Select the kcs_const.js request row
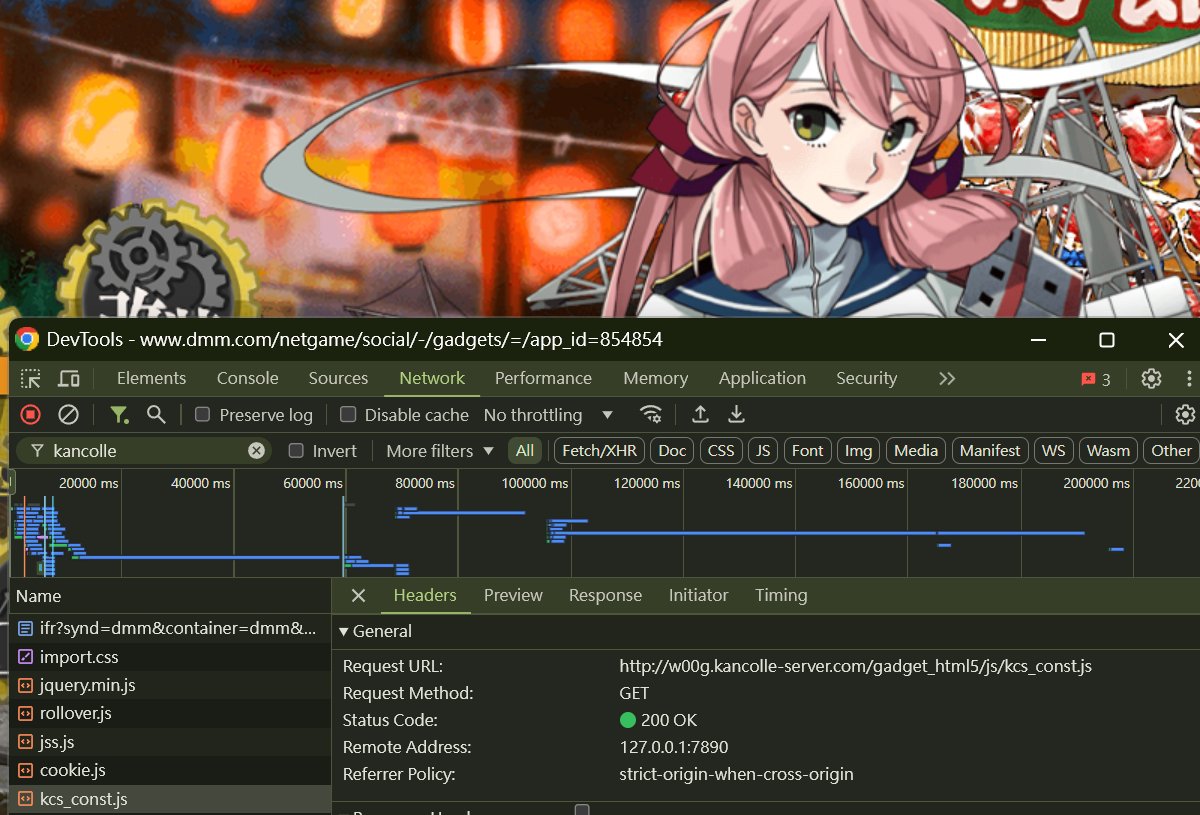The image size is (1200, 815). point(170,798)
